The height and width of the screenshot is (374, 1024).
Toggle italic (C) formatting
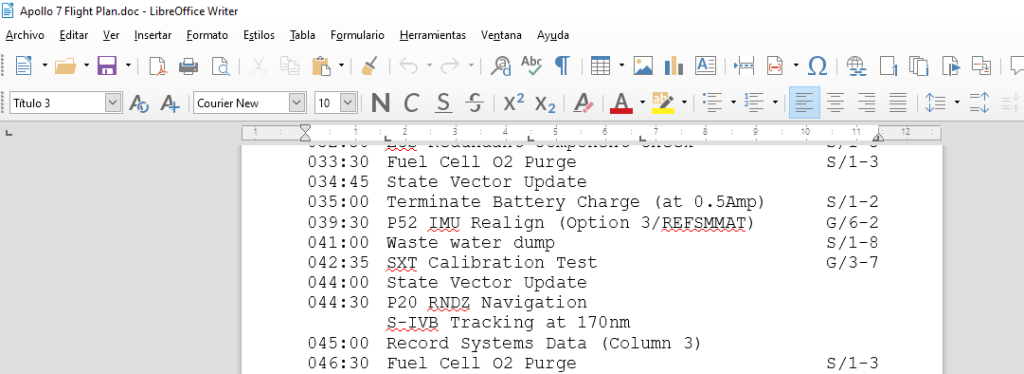coord(411,102)
